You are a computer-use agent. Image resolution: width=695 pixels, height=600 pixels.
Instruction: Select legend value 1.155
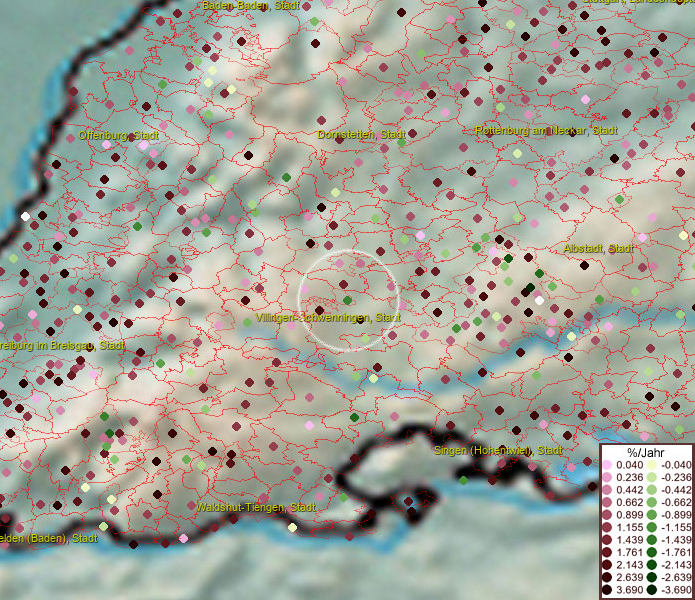point(629,527)
